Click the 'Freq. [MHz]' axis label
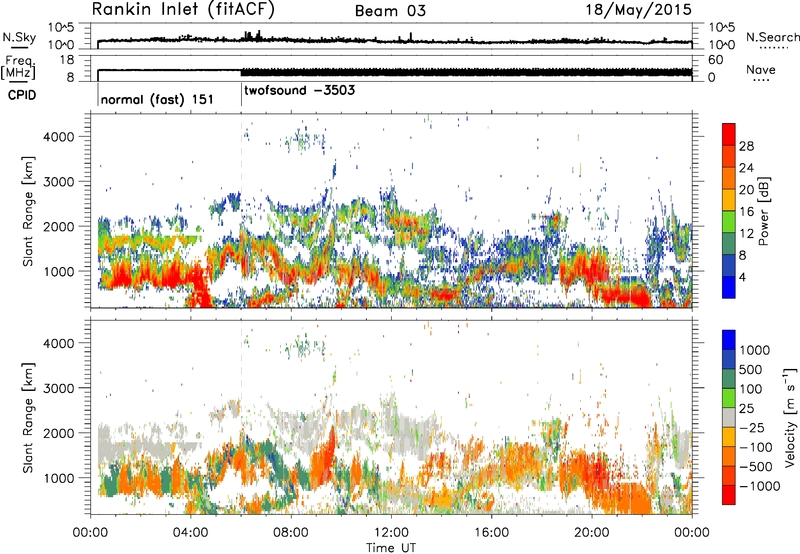This screenshot has width=800, height=554. pyautogui.click(x=18, y=67)
